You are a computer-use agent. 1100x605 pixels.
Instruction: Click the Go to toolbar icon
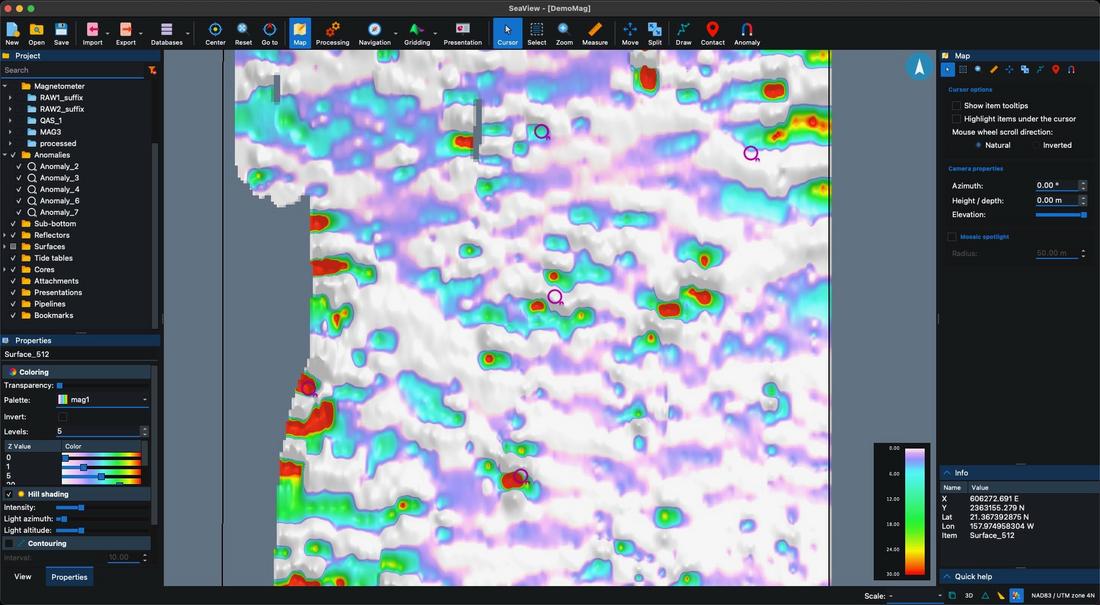coord(269,33)
